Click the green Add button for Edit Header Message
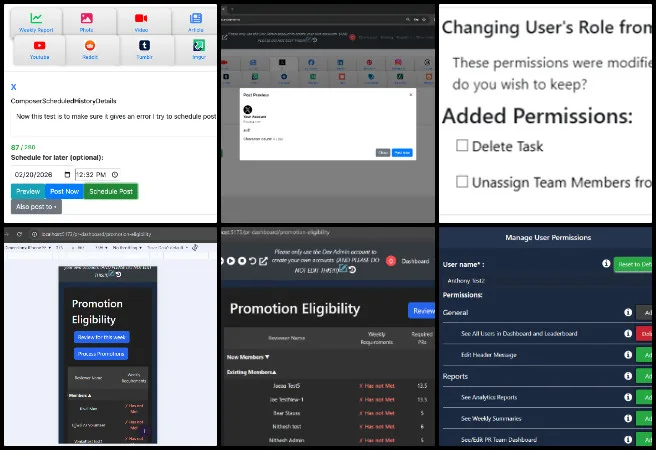Image resolution: width=656 pixels, height=450 pixels. point(644,355)
